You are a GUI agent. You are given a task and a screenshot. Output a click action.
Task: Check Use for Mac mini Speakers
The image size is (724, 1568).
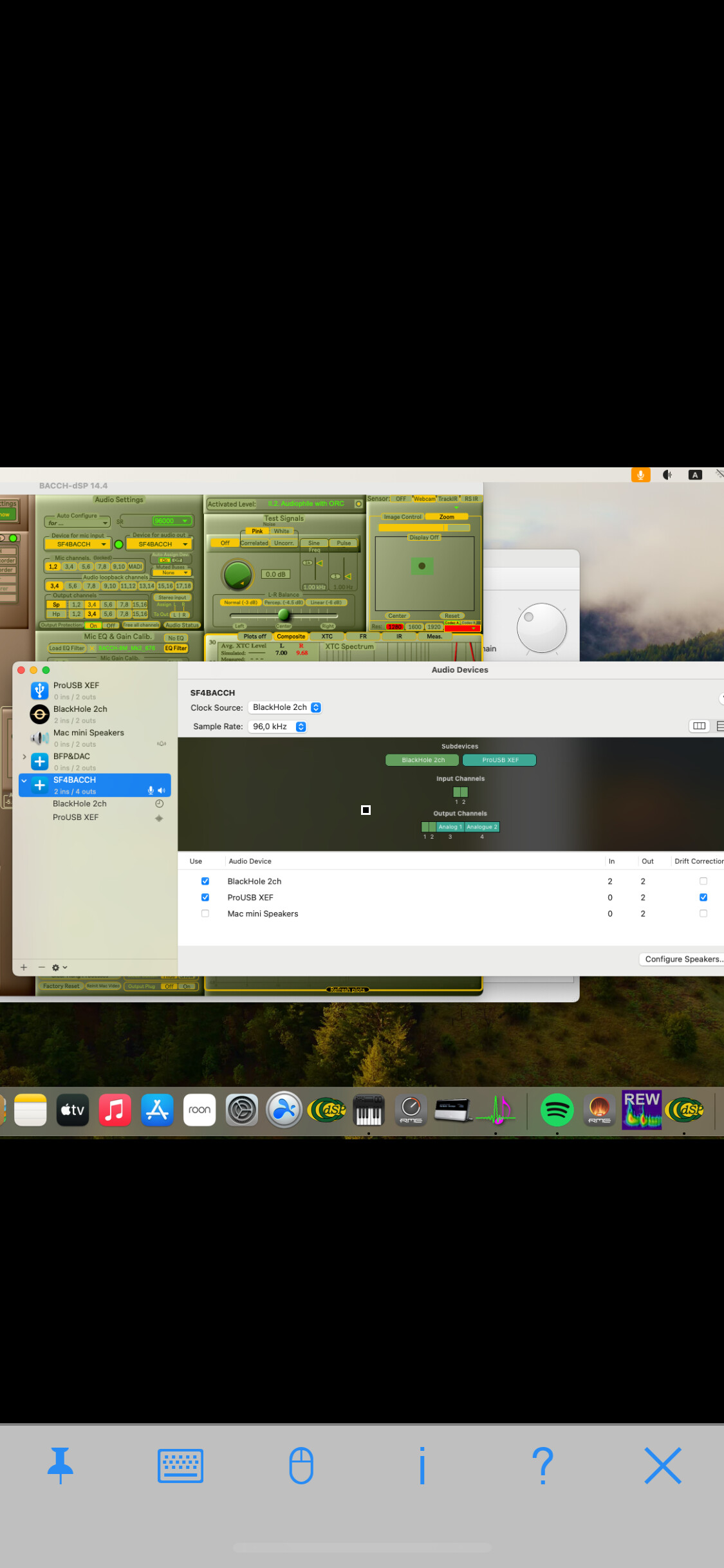(x=205, y=913)
